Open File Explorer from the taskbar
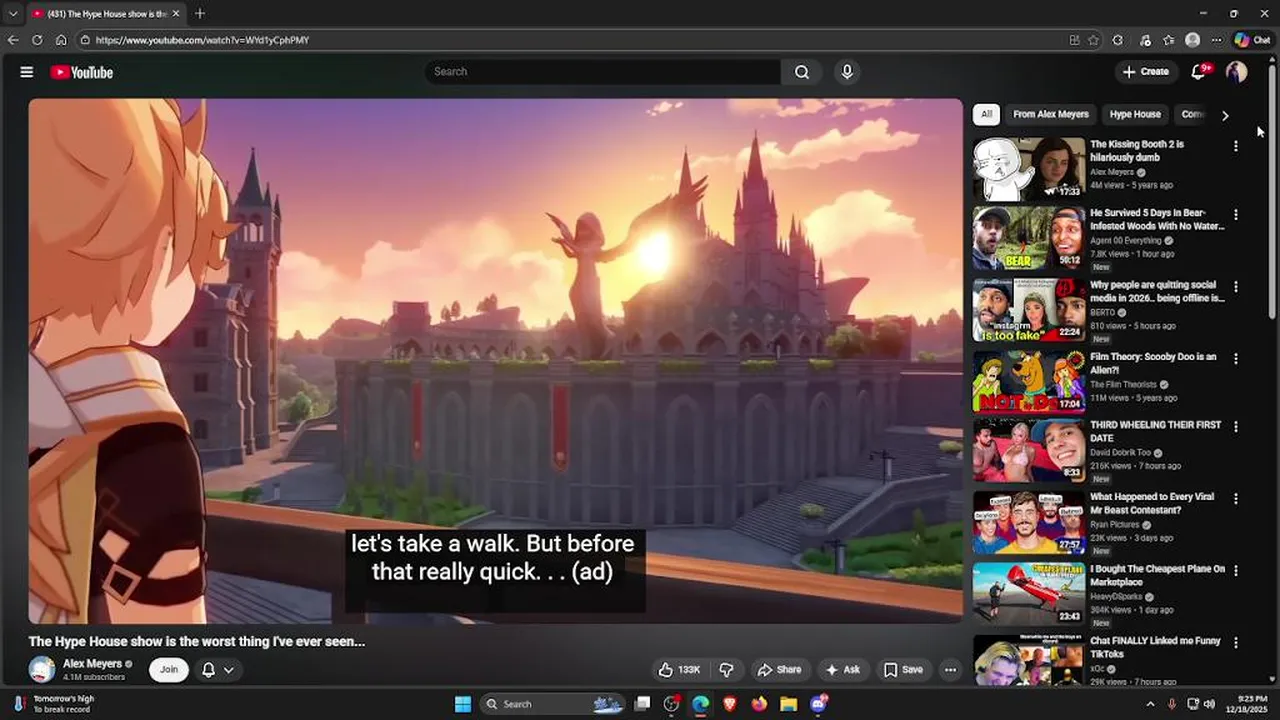The width and height of the screenshot is (1280, 720). (788, 704)
